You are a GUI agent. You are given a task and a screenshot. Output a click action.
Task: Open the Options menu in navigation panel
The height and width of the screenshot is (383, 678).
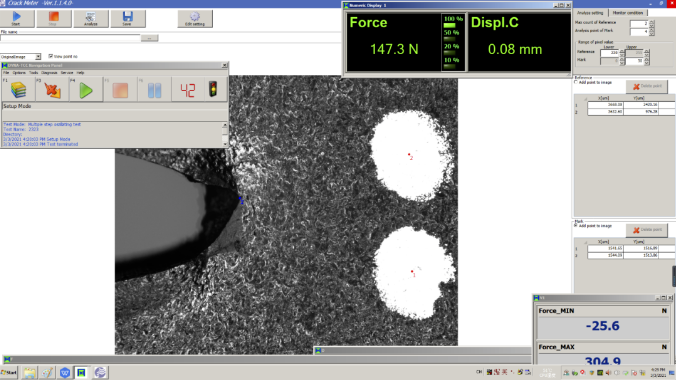[19, 73]
